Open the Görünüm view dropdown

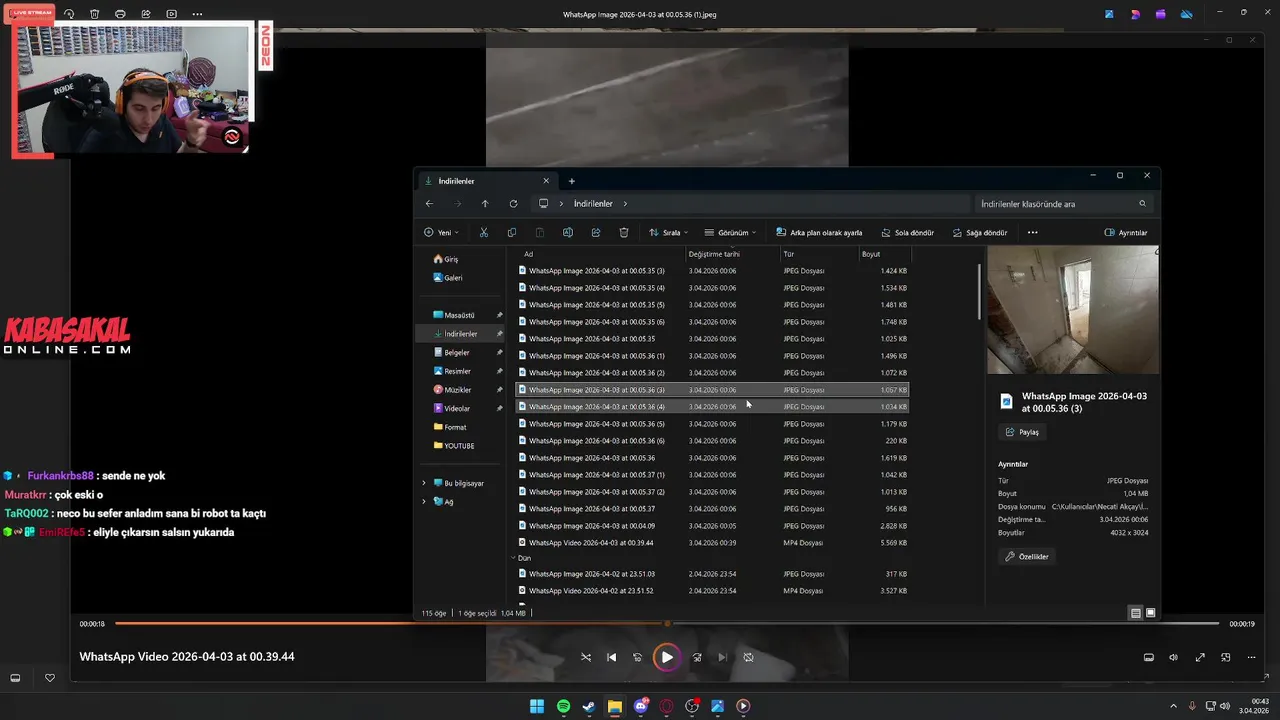(x=730, y=232)
